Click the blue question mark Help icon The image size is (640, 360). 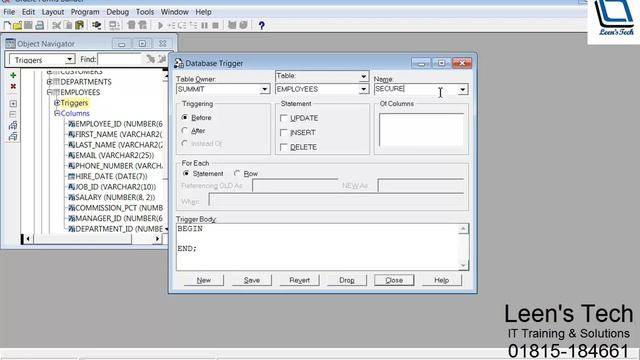262,25
